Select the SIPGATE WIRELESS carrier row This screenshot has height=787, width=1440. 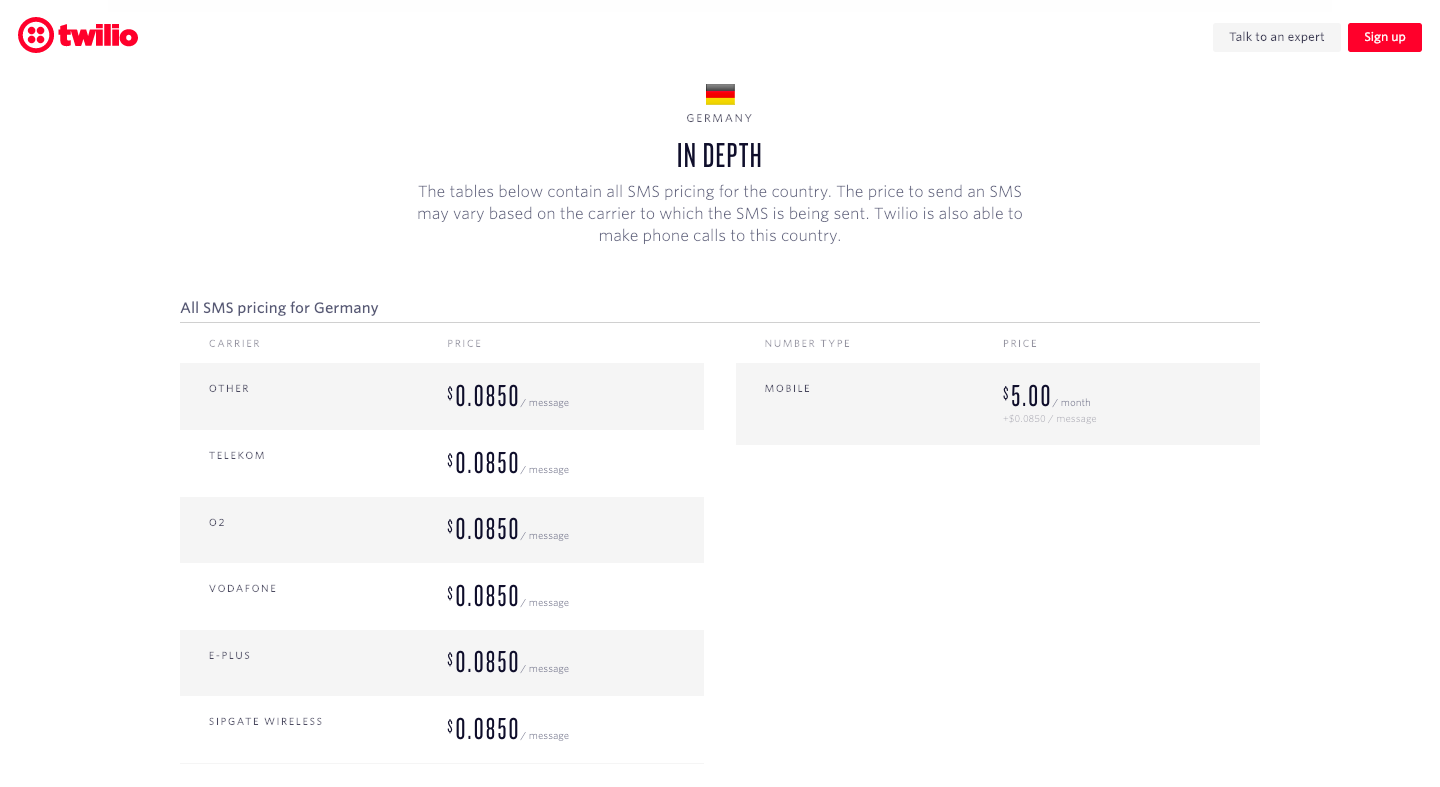(441, 729)
